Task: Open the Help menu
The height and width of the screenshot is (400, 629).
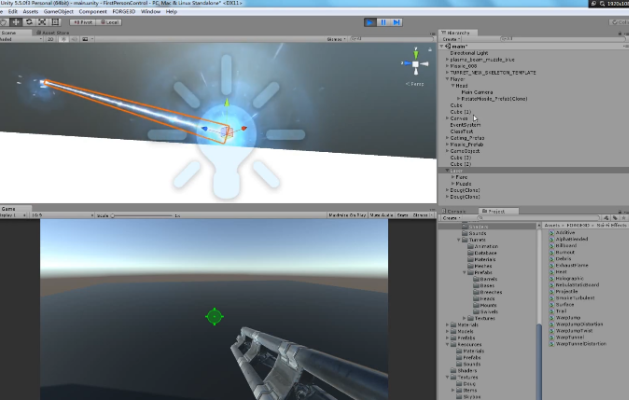Action: [x=171, y=12]
